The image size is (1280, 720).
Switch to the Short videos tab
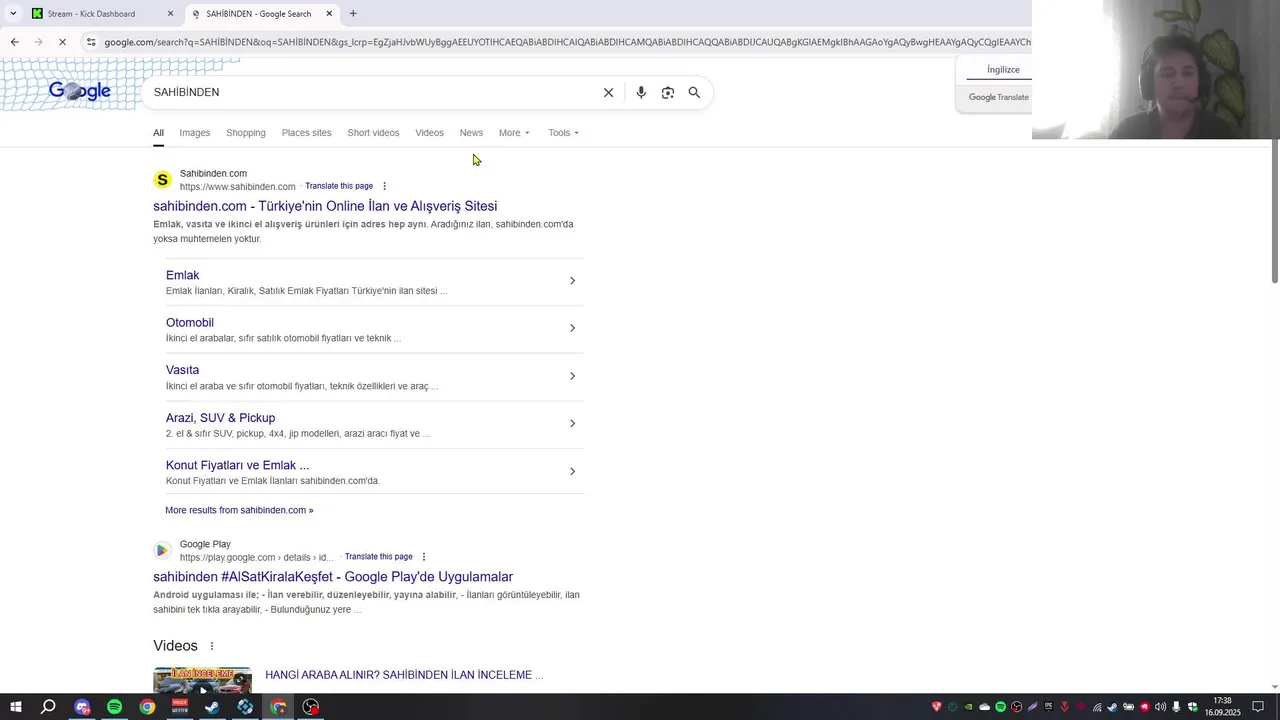373,133
